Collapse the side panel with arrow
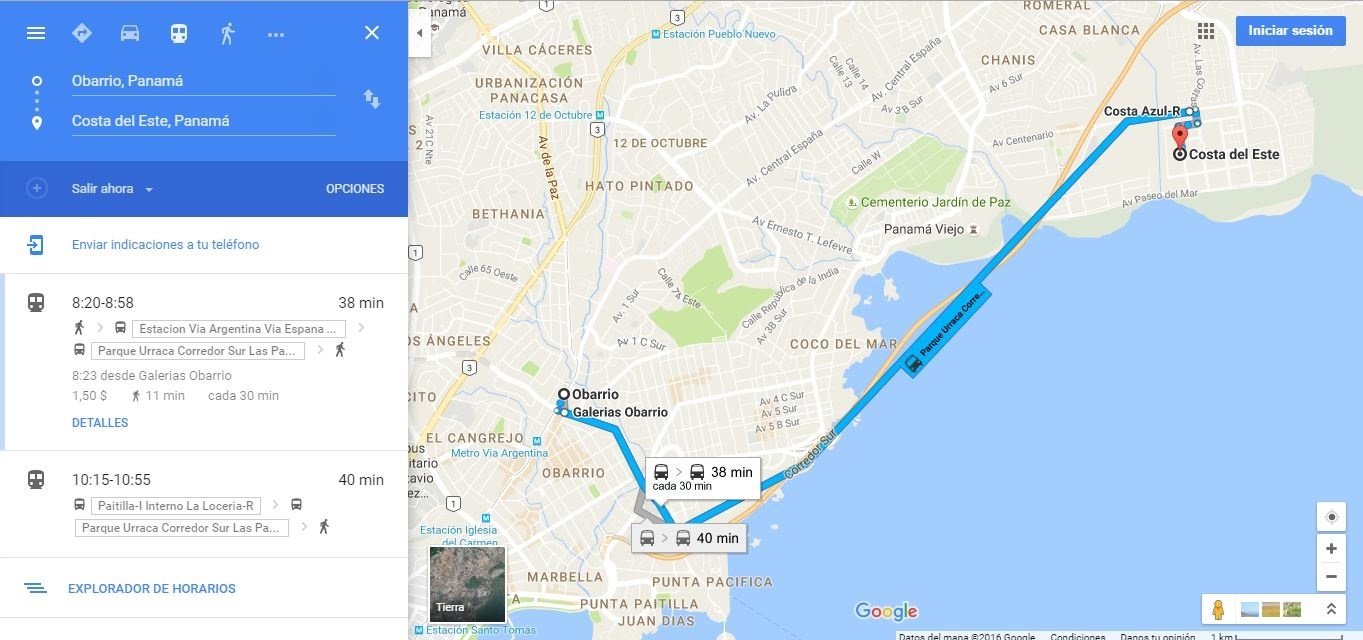 click(419, 33)
